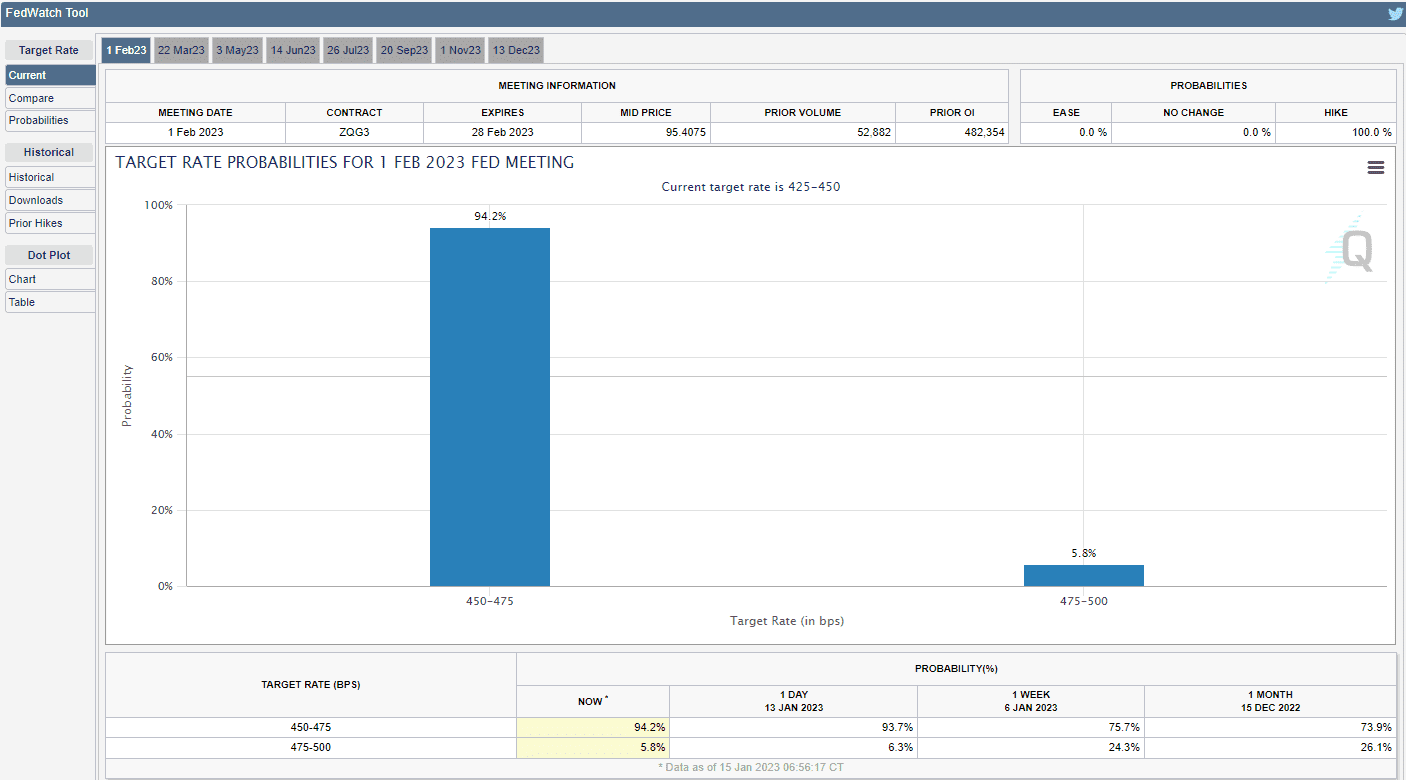
Task: Switch to the 13 Dec23 tab
Action: (516, 50)
